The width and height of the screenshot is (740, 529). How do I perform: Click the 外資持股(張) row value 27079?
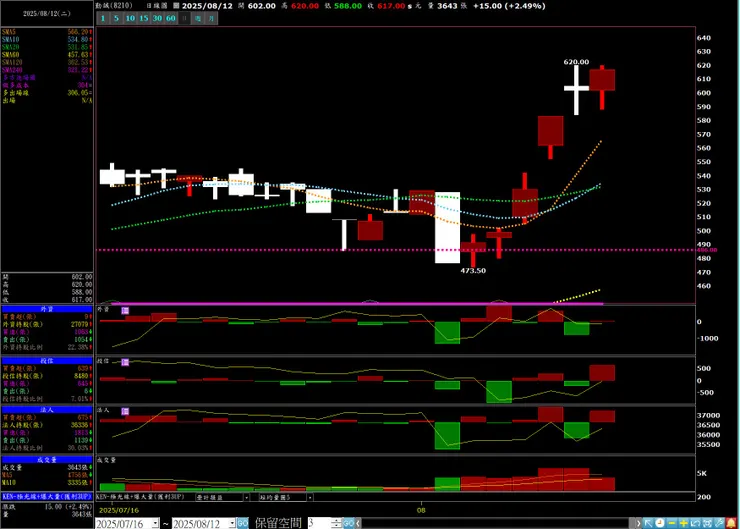tap(79, 324)
